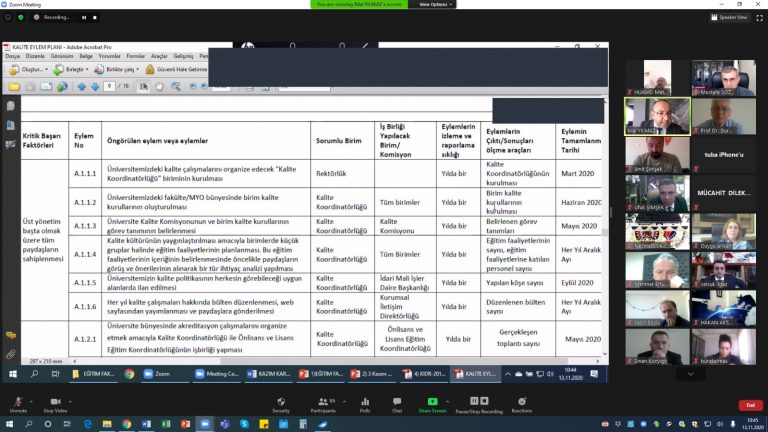The width and height of the screenshot is (768, 432).
Task: Open Zoom Security options
Action: (281, 405)
